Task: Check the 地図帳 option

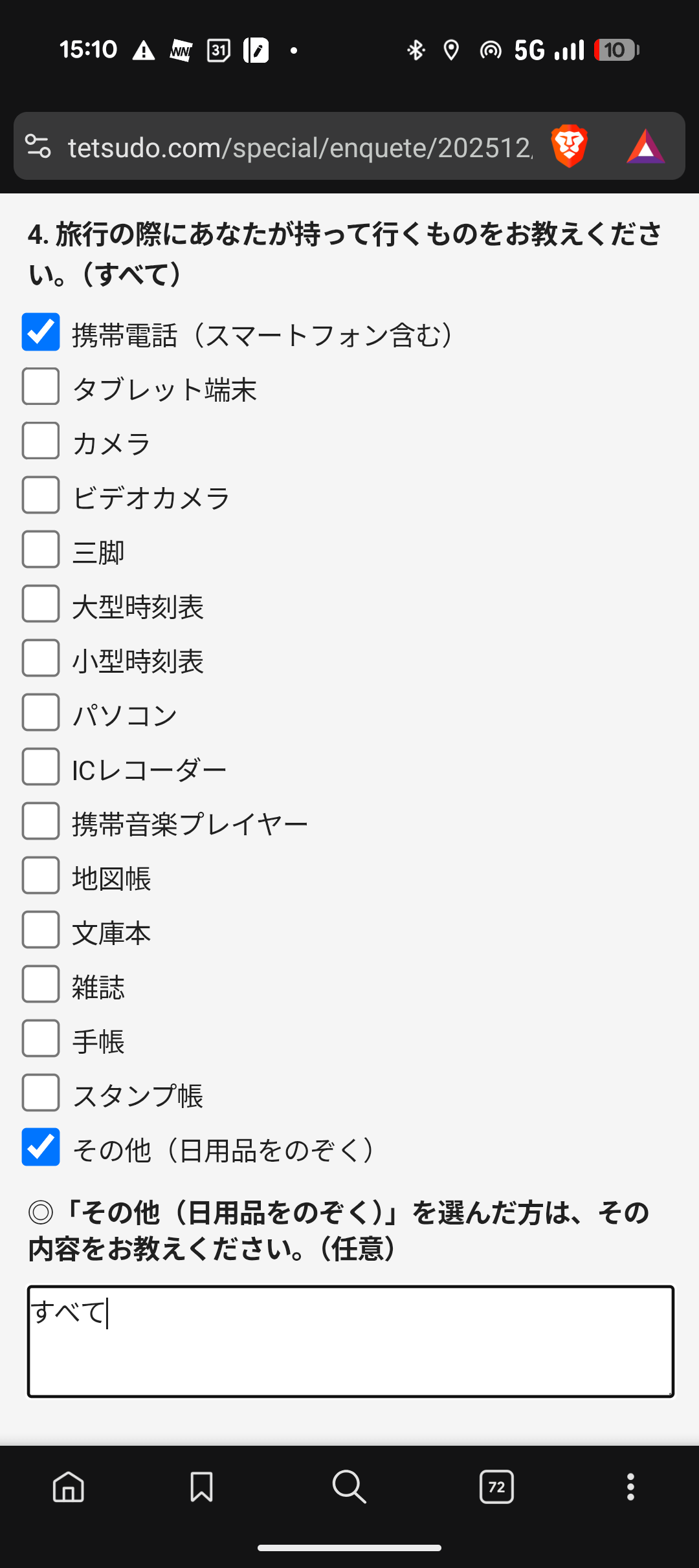Action: (x=41, y=876)
